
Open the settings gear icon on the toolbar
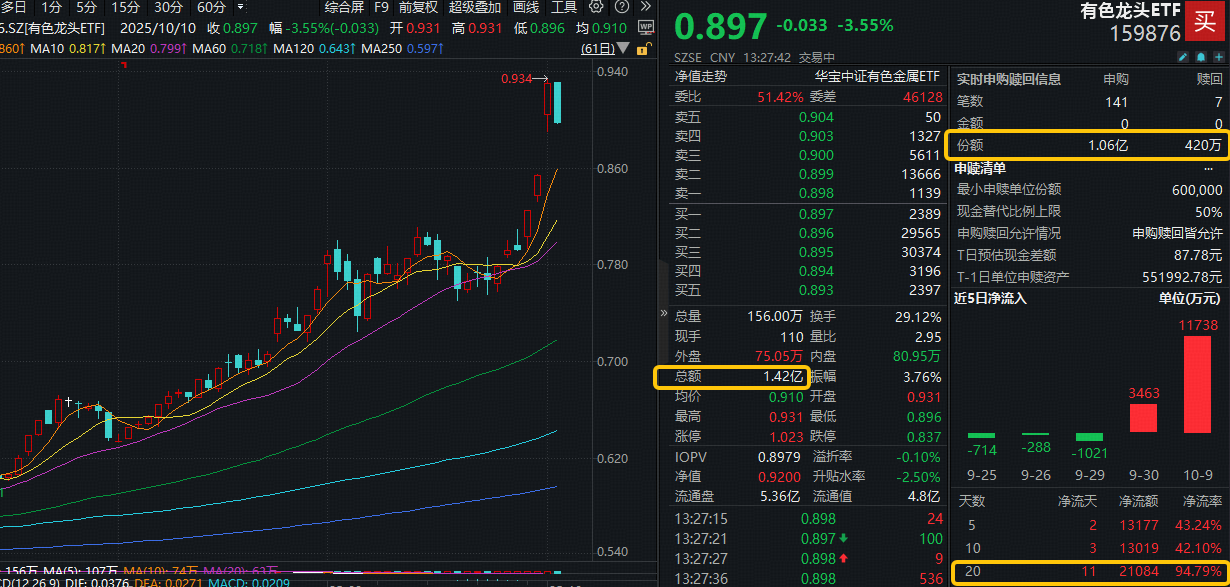(596, 6)
